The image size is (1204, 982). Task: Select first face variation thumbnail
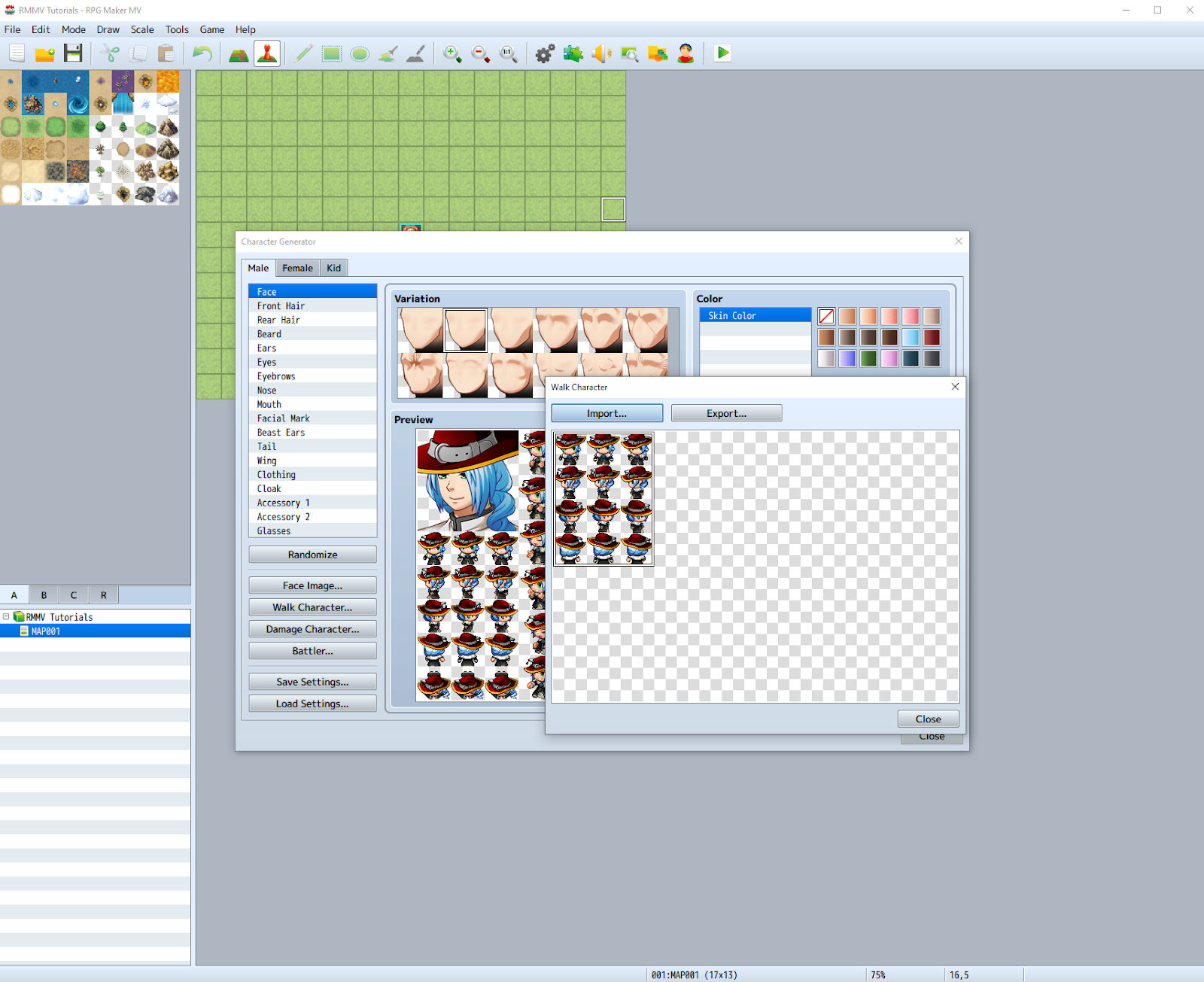click(421, 330)
